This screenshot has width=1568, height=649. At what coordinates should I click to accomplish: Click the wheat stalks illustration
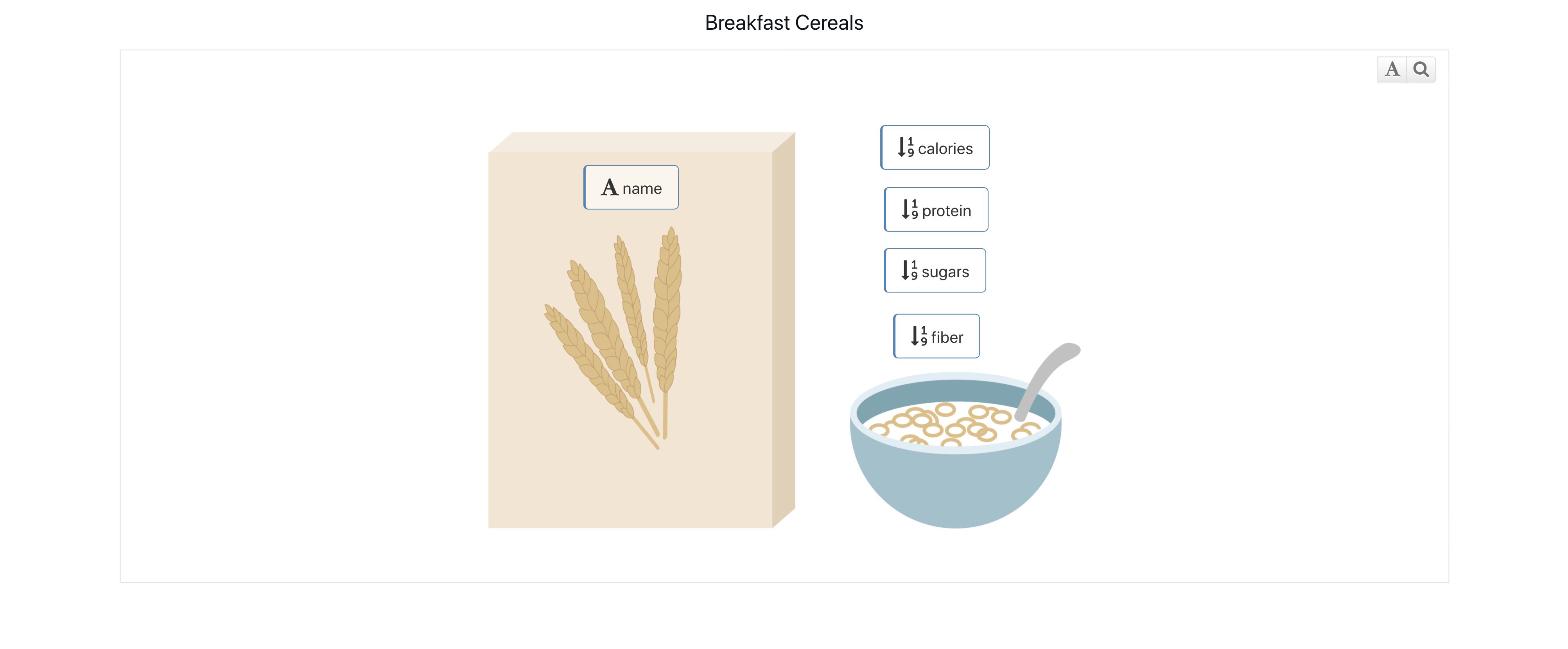tap(613, 338)
